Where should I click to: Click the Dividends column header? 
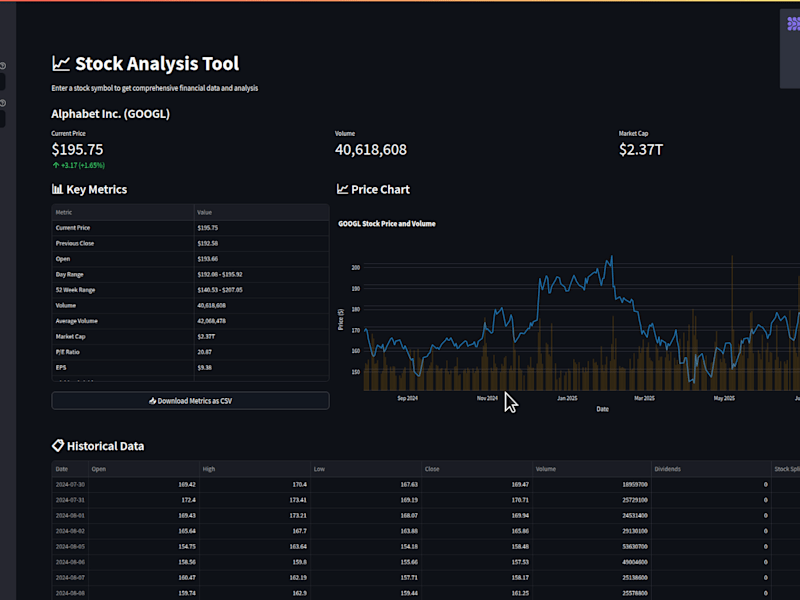(x=711, y=469)
